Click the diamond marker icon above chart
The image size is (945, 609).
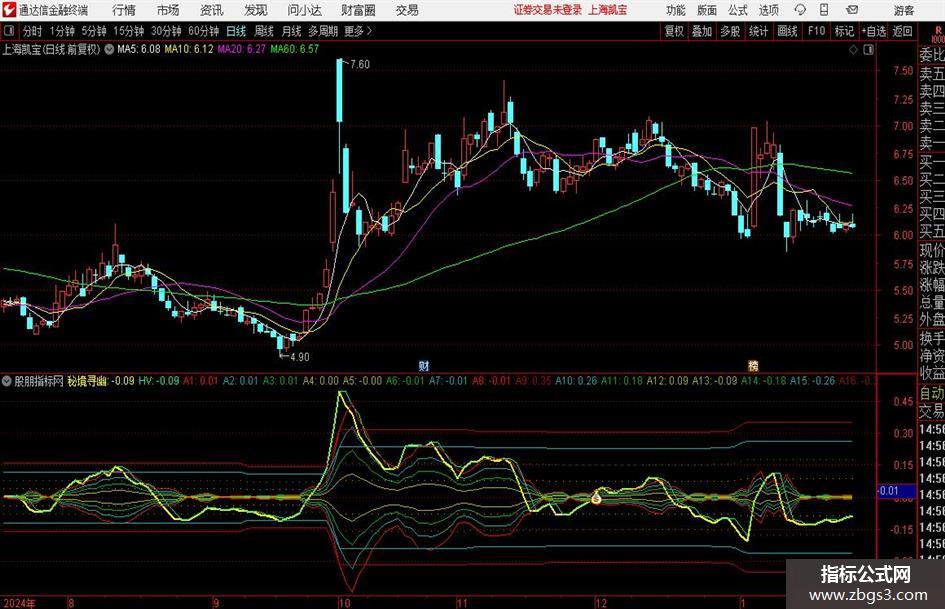click(x=853, y=50)
